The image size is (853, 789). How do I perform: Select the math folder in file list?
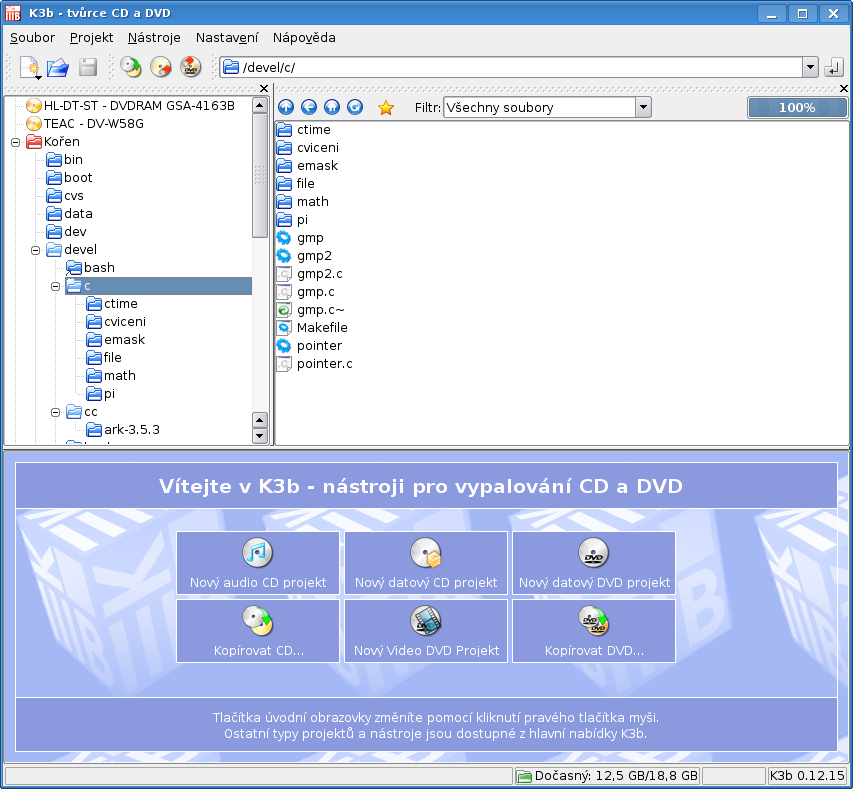[302, 202]
